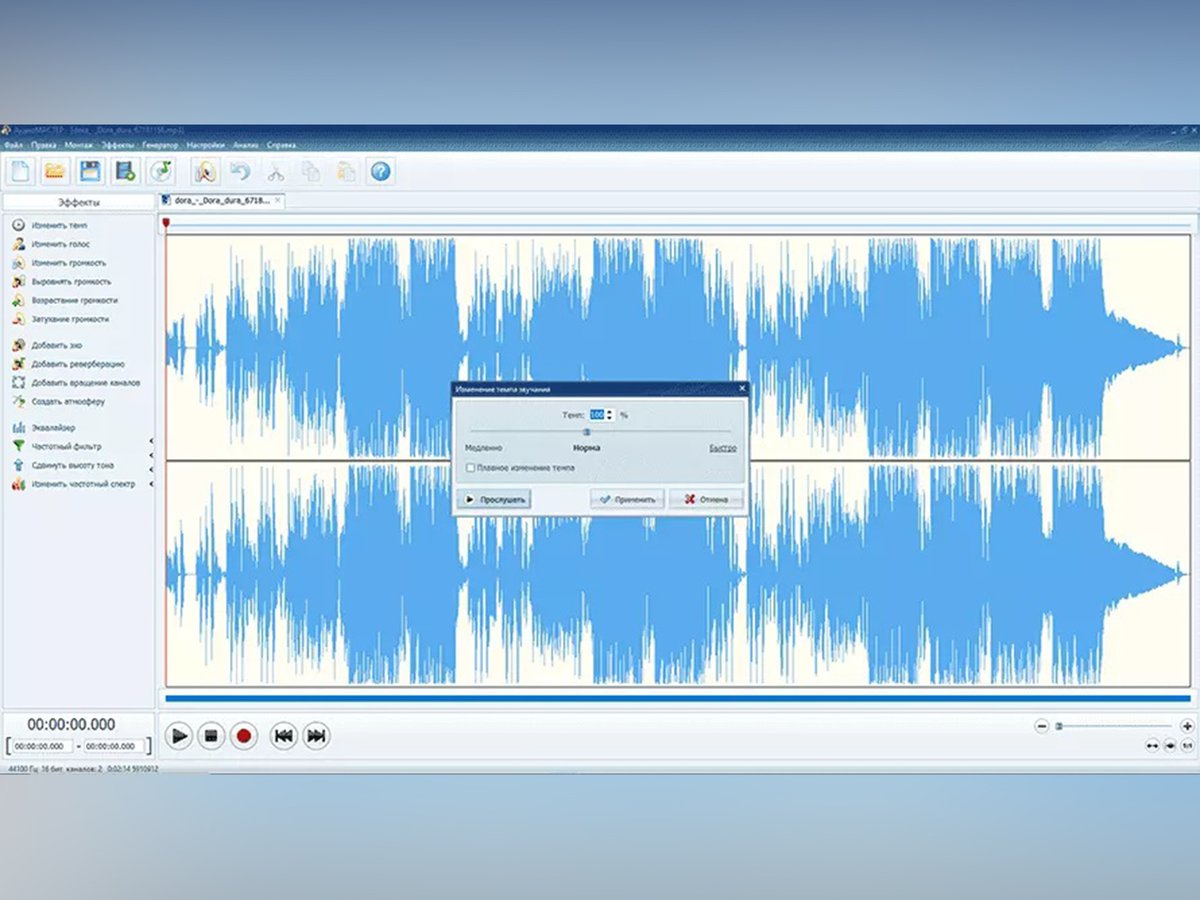Open the Генератор menu
This screenshot has width=1200, height=900.
point(160,146)
